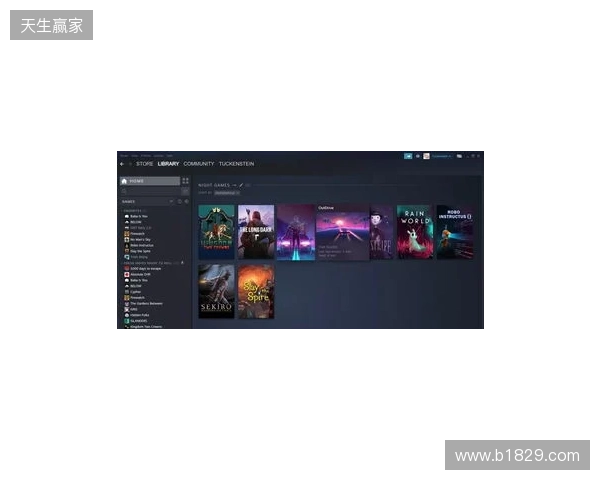This screenshot has width=600, height=480.
Task: Open the announcements button in header
Action: click(408, 156)
